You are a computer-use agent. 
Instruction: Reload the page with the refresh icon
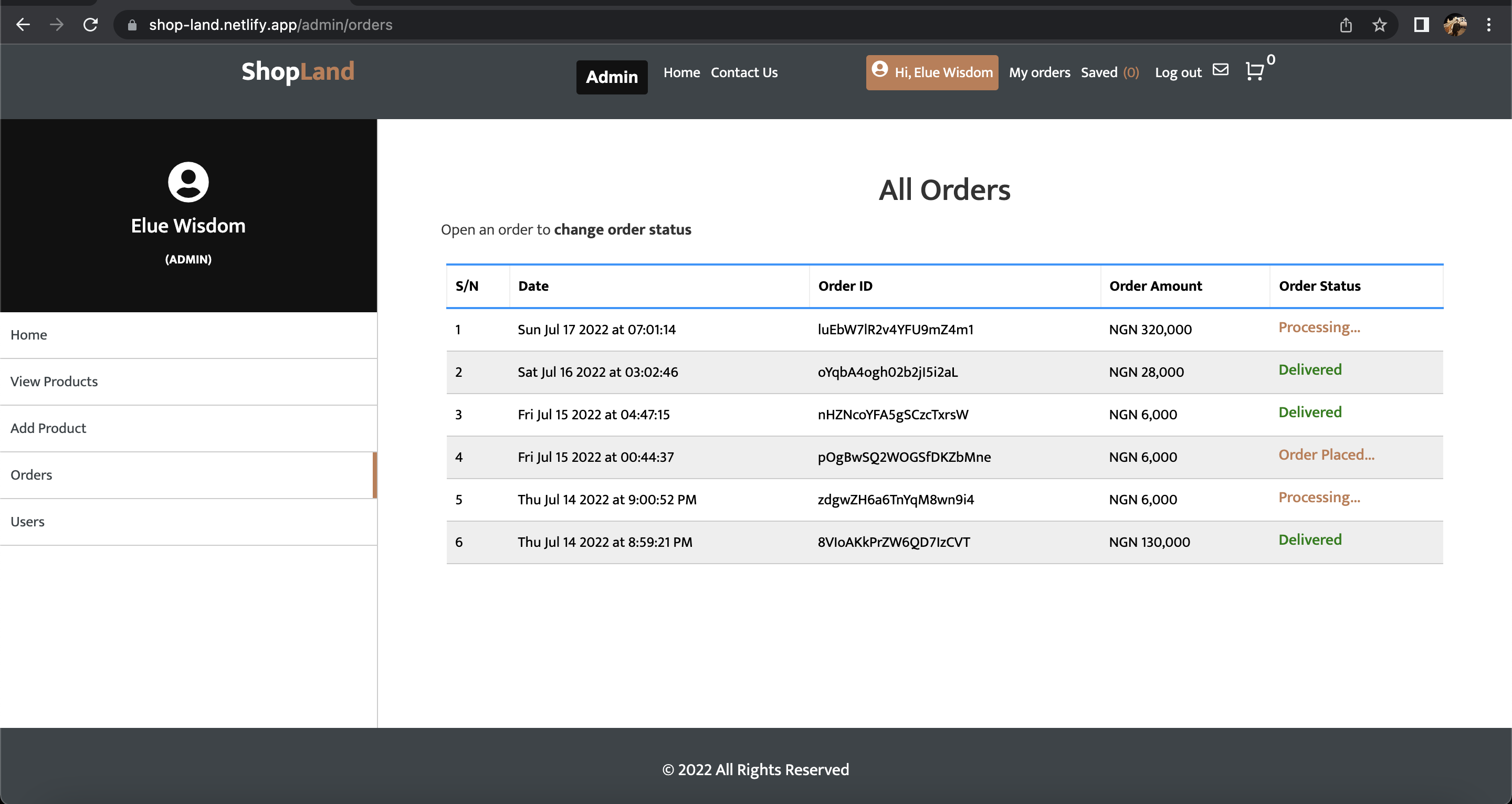[91, 25]
